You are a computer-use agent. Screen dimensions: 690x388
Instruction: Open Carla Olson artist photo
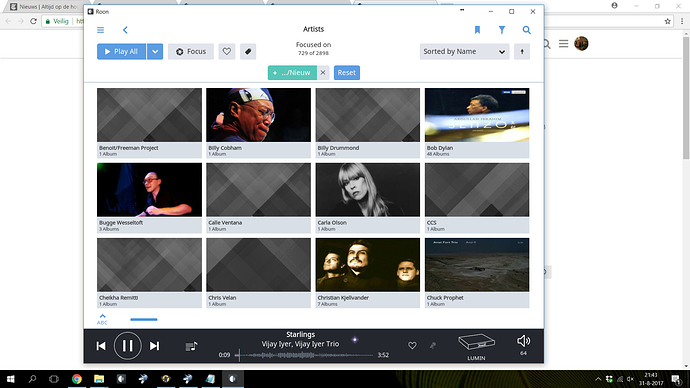click(x=367, y=190)
